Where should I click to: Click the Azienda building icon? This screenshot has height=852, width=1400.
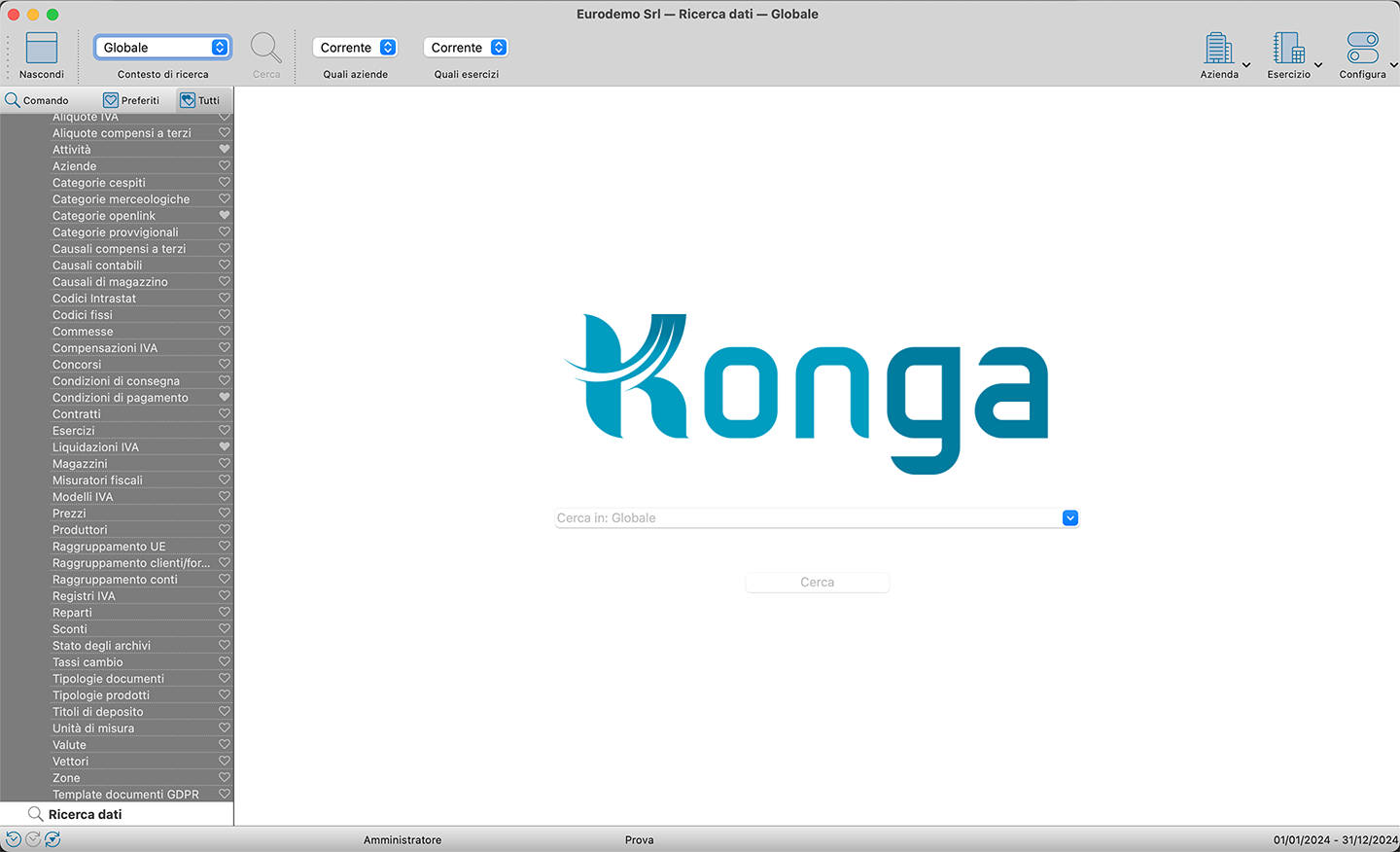(1218, 48)
